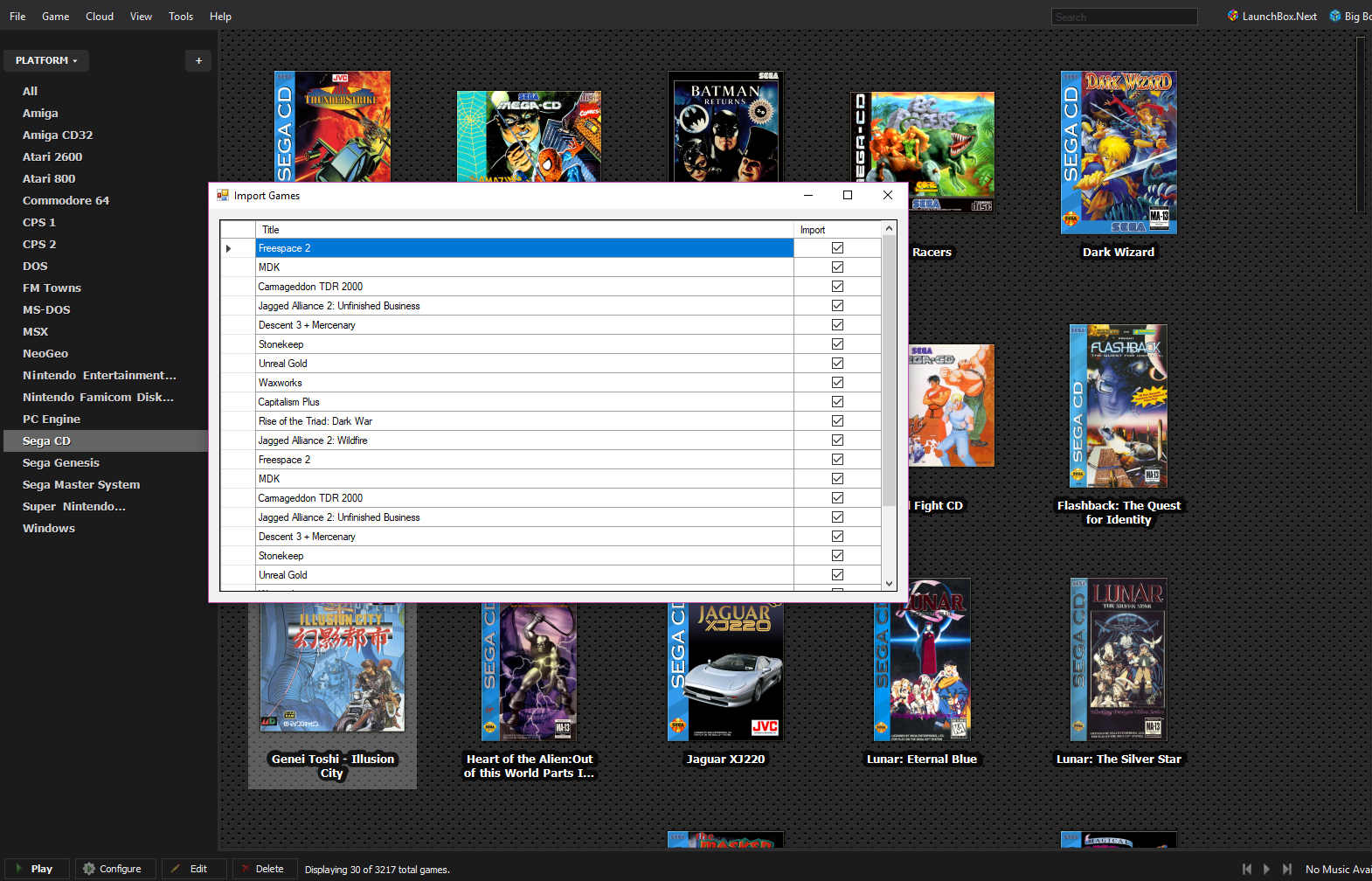Select Lunar: The Silver Star cover
This screenshot has height=881, width=1372.
tap(1119, 659)
